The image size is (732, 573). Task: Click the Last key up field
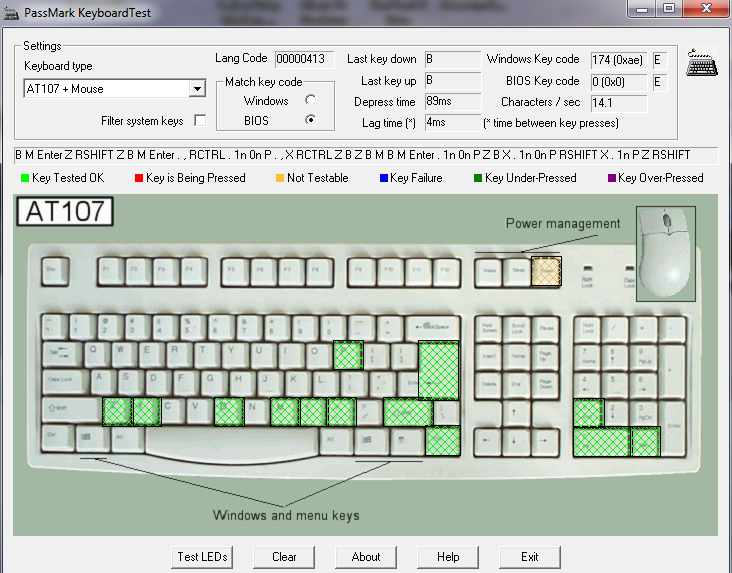(453, 80)
